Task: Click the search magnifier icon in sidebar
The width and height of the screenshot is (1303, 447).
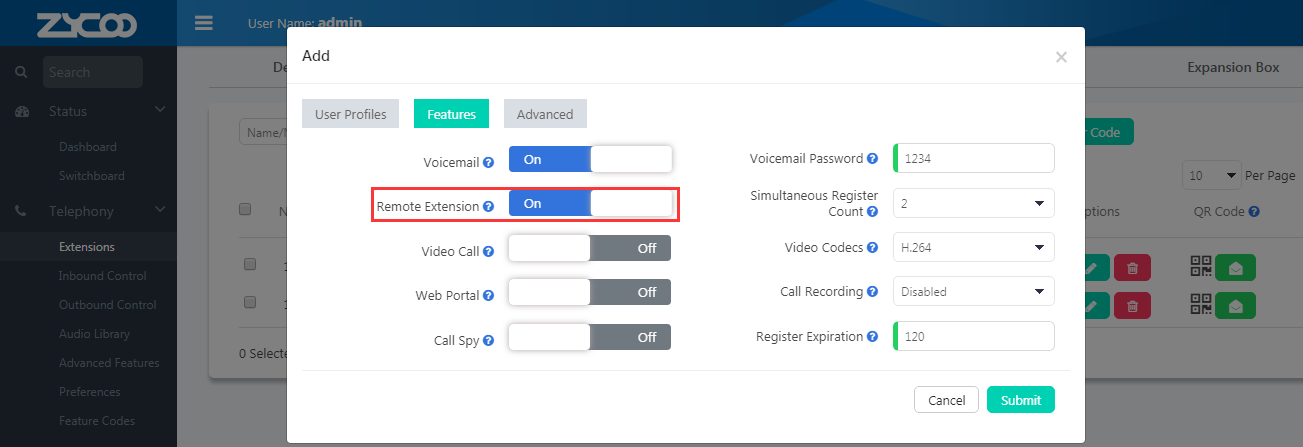Action: (x=20, y=72)
